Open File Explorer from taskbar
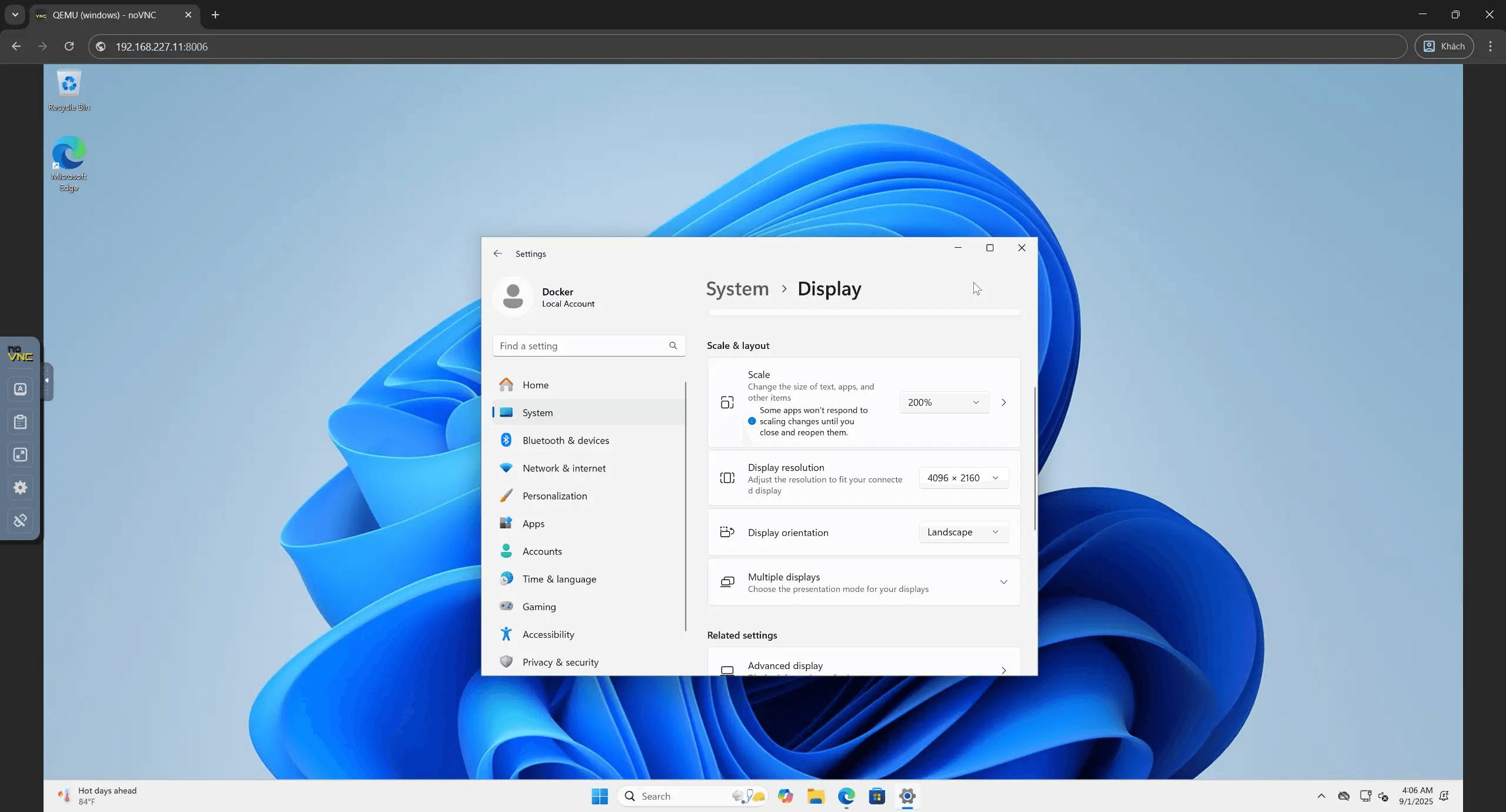The width and height of the screenshot is (1506, 812). tap(816, 796)
